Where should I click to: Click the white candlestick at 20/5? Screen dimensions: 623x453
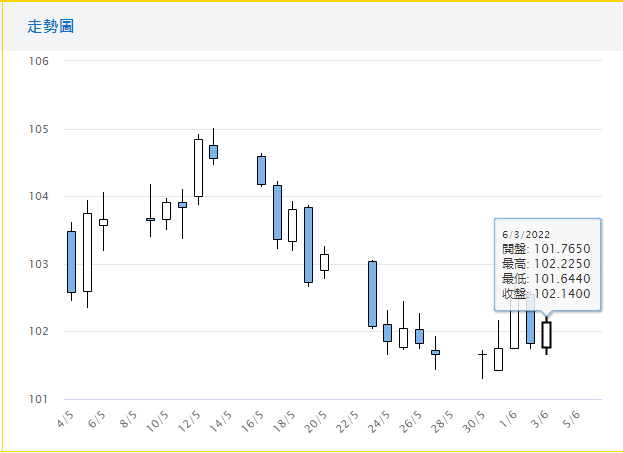(x=324, y=262)
